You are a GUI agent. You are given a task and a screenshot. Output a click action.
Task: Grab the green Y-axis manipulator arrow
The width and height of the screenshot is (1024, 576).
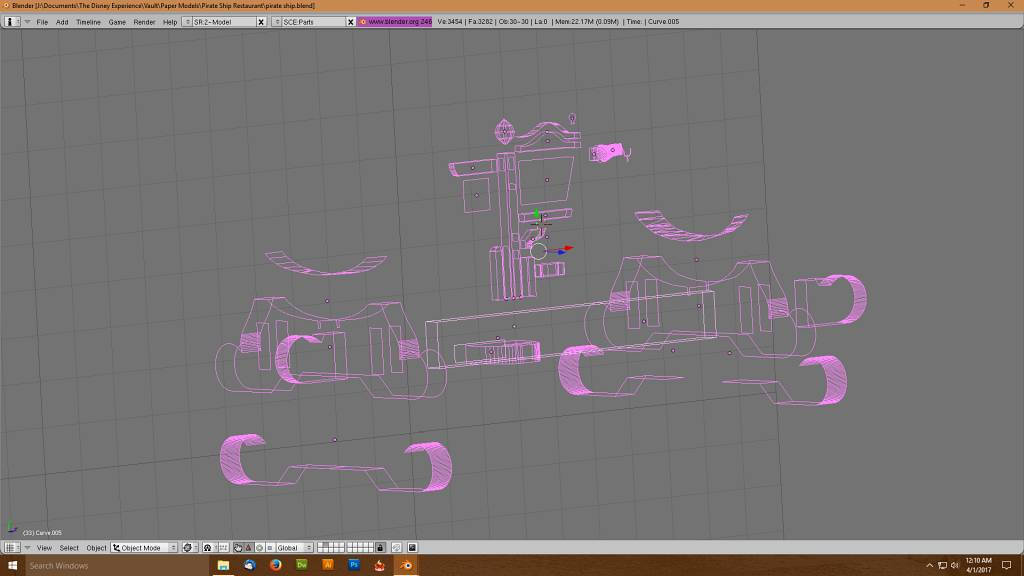[536, 214]
